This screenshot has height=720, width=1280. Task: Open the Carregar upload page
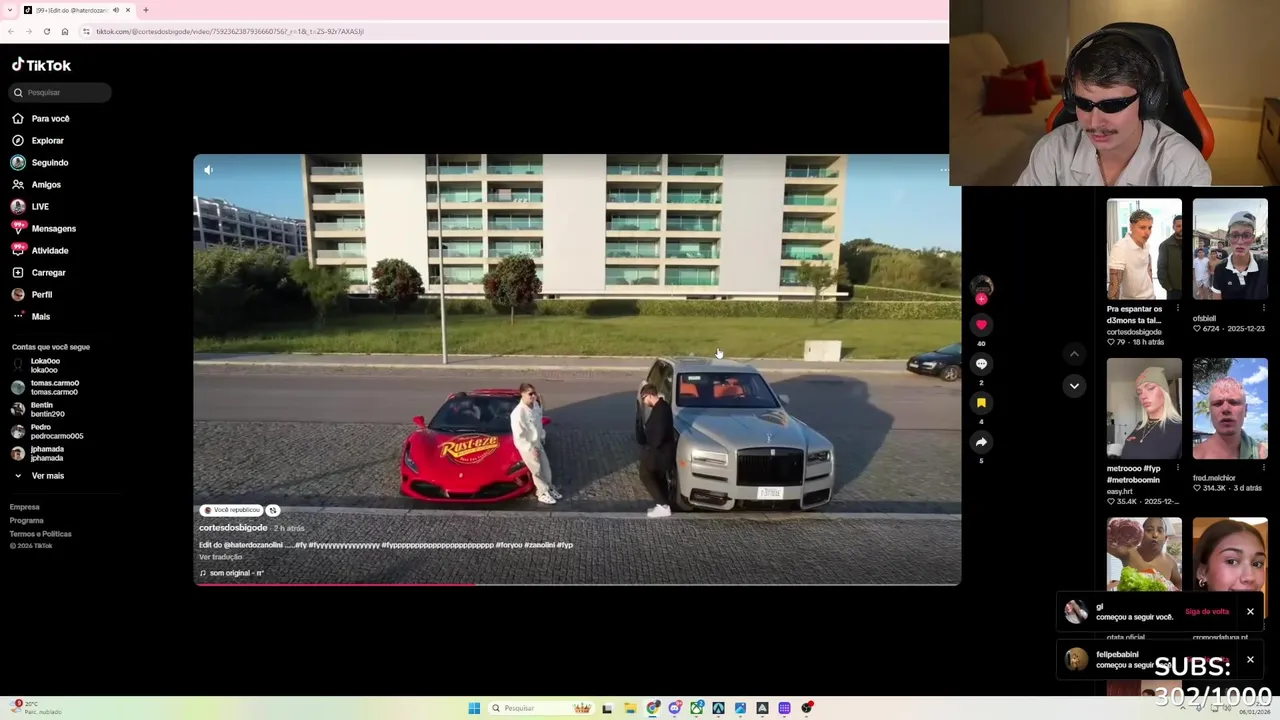pos(38,272)
